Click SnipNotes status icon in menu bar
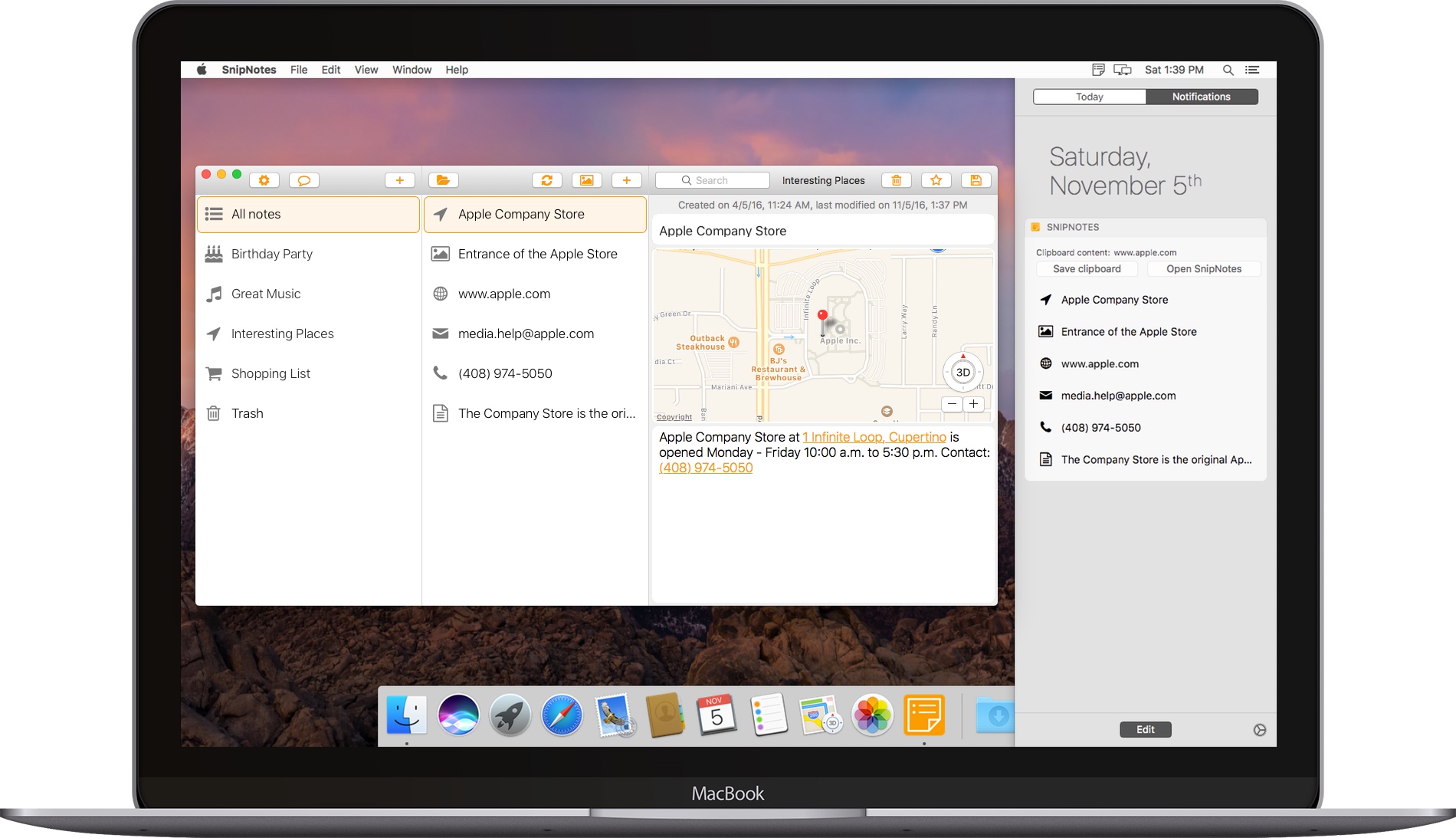1456x838 pixels. (1098, 70)
